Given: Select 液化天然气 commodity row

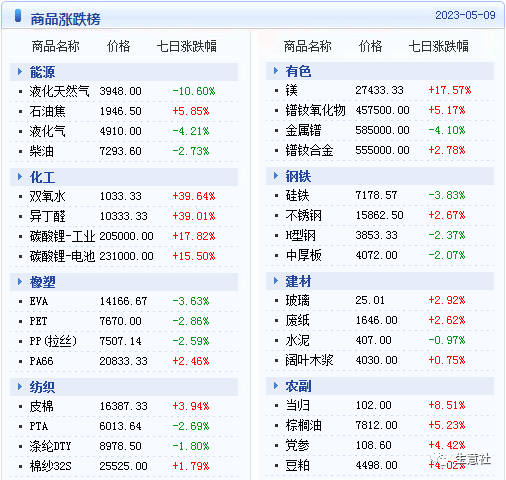Looking at the screenshot, I should [124, 91].
